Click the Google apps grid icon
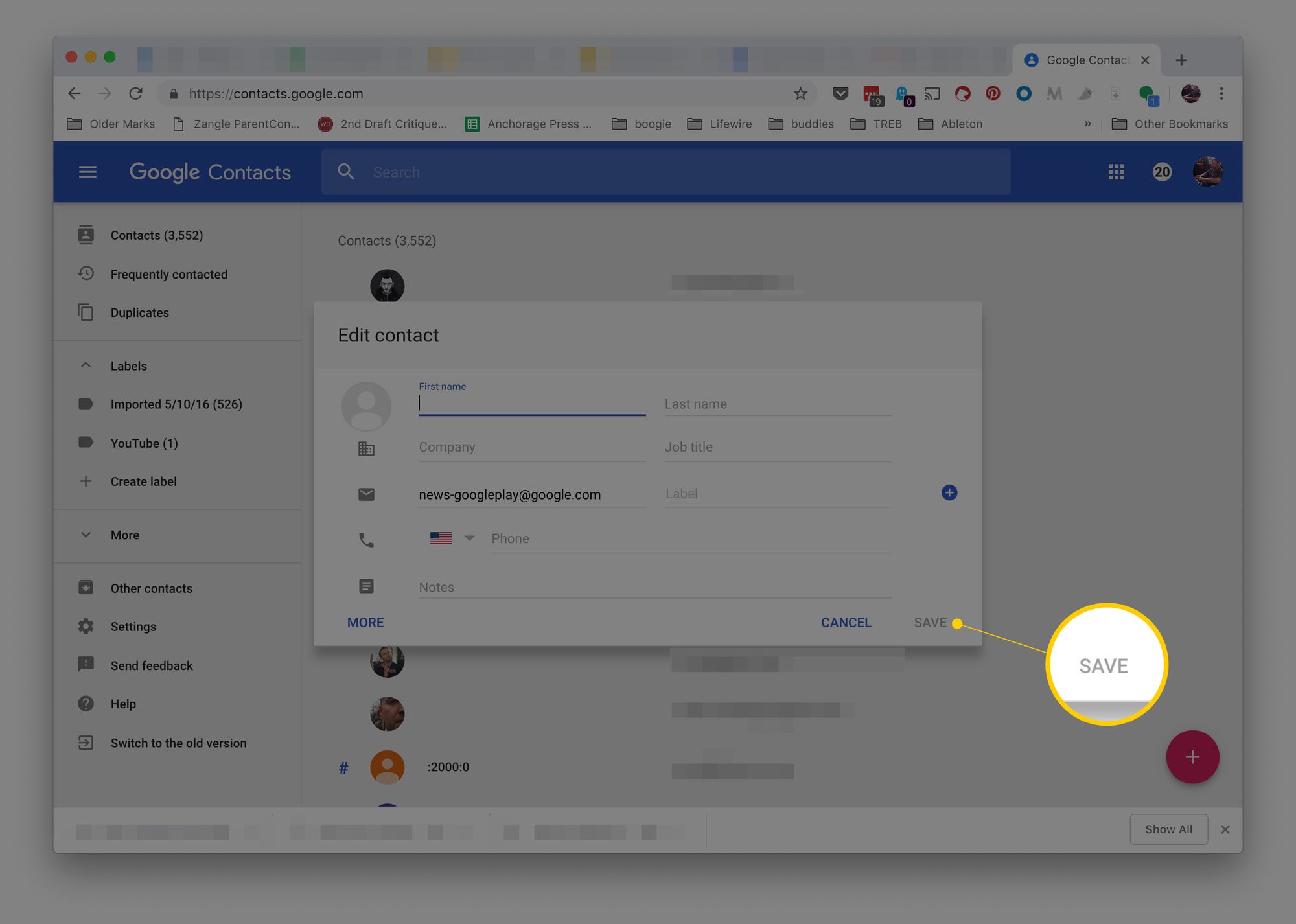Screen dimensions: 1296x924 click(1116, 172)
